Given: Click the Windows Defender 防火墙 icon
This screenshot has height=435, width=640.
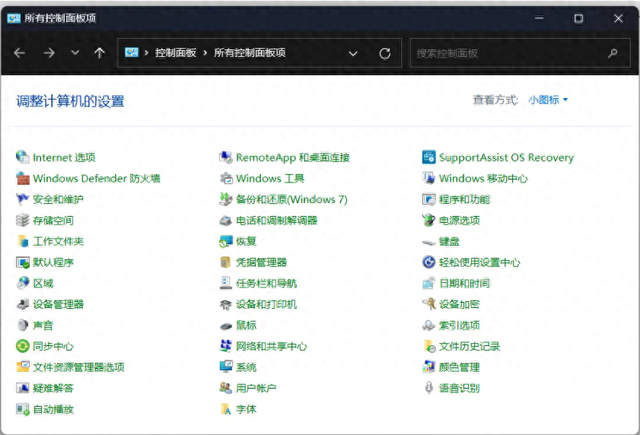Looking at the screenshot, I should (23, 179).
